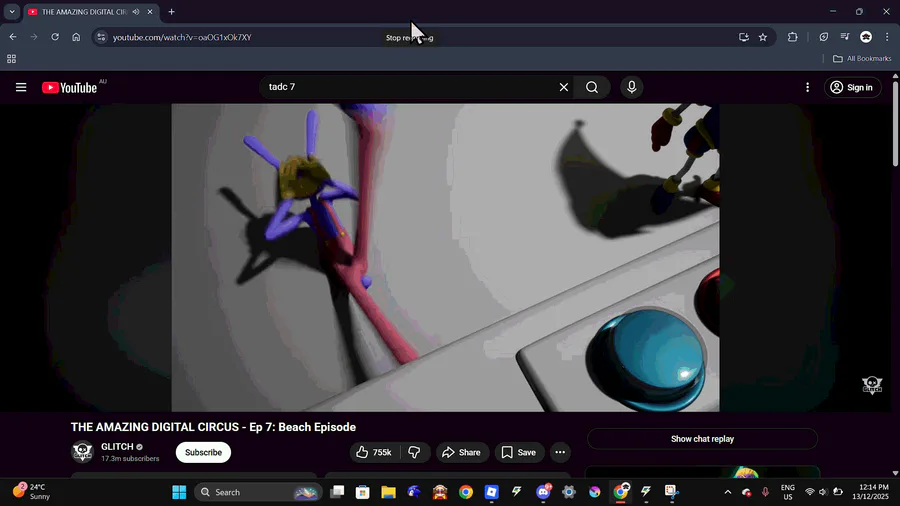
Task: Open more actions ellipsis under video
Action: 560,452
